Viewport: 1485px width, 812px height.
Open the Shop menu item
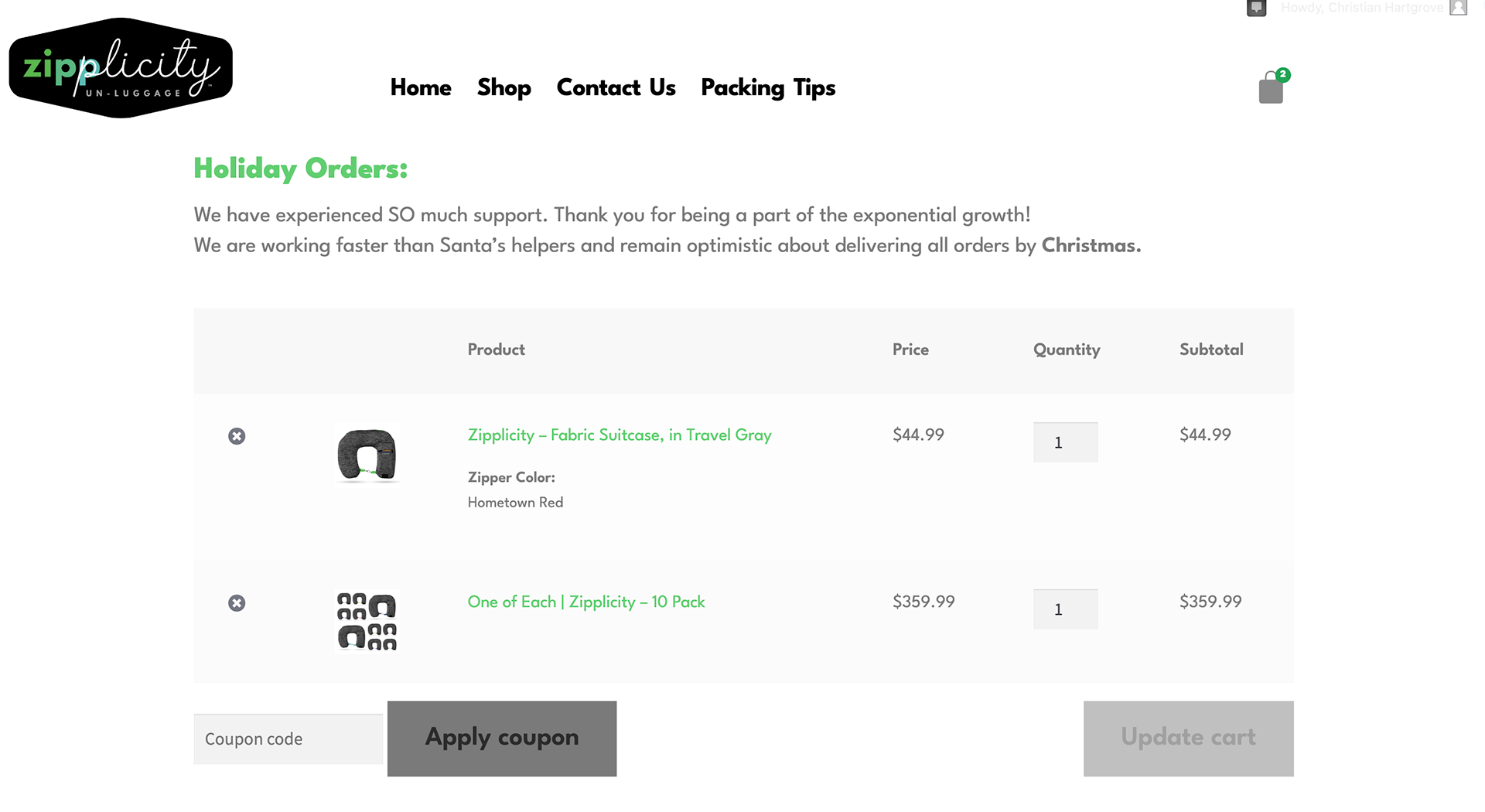[504, 88]
